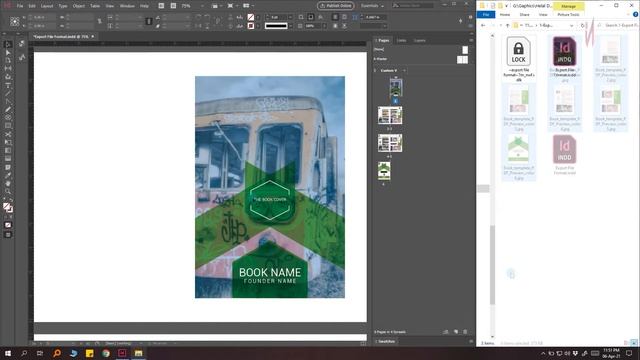This screenshot has width=640, height=360.
Task: Select the Content Collector tool
Action: (x=8, y=77)
